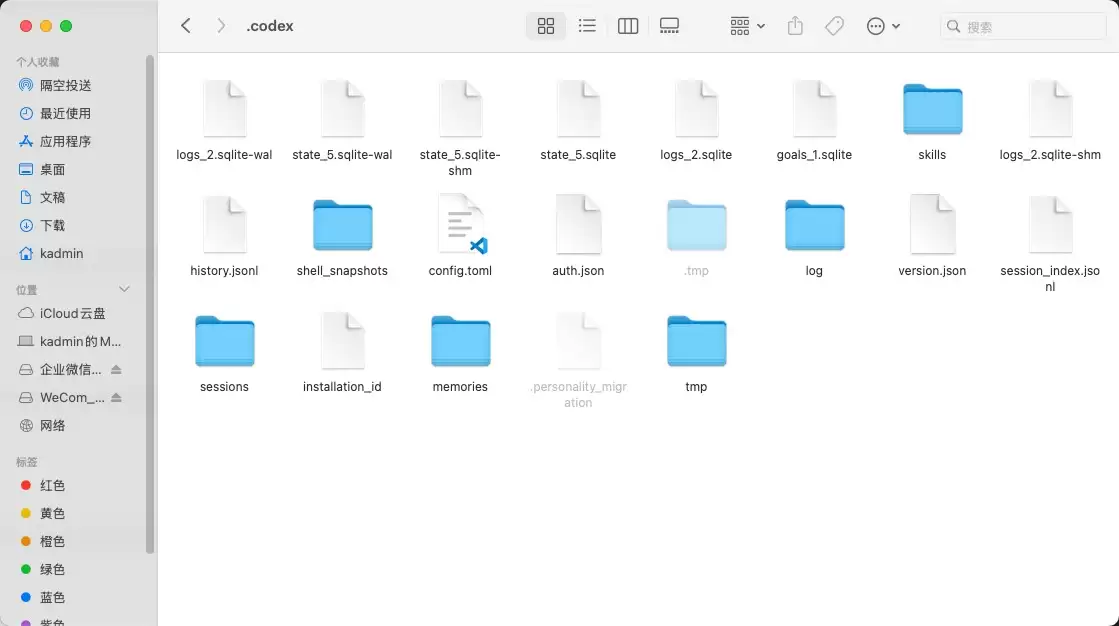Go forward with the right chevron button

pos(221,26)
